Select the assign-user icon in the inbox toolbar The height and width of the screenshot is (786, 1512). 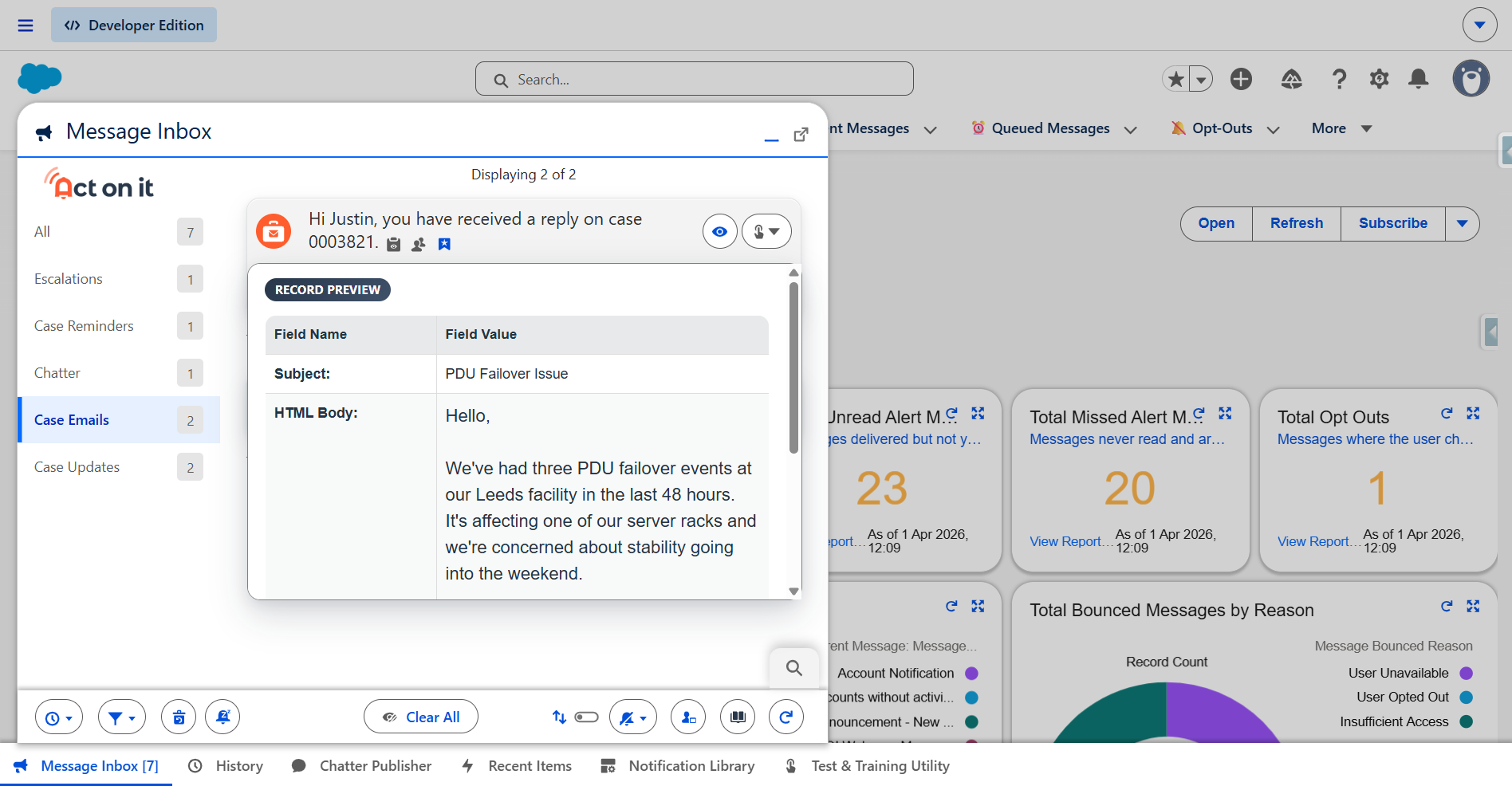click(687, 717)
